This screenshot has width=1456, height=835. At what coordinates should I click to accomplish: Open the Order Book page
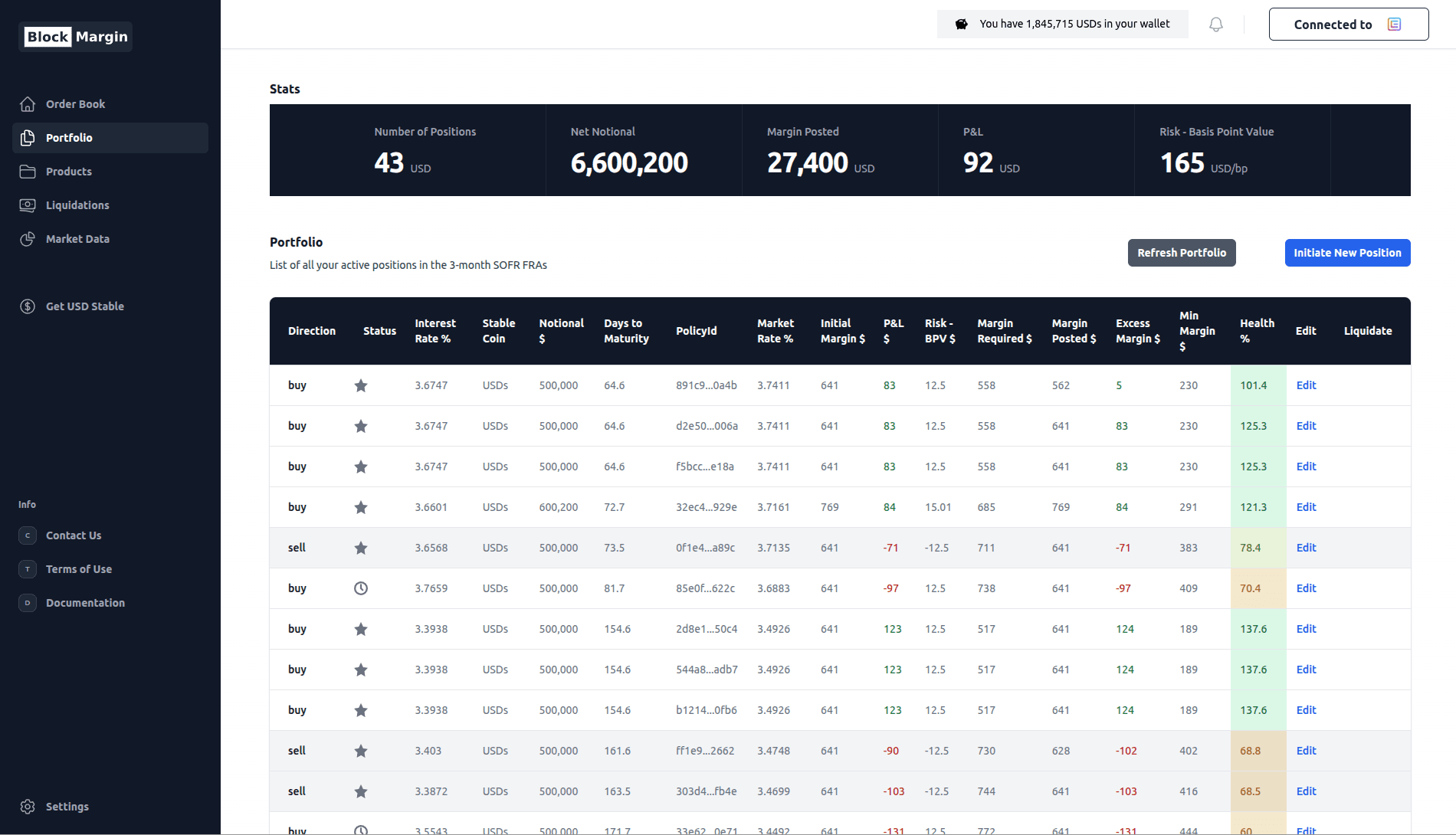pyautogui.click(x=75, y=104)
